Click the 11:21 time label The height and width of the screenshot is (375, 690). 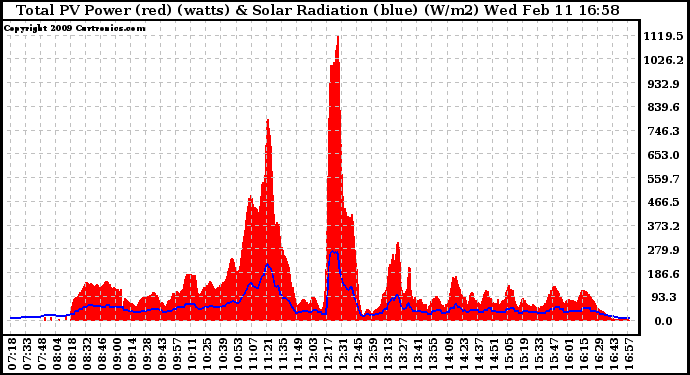click(x=268, y=354)
